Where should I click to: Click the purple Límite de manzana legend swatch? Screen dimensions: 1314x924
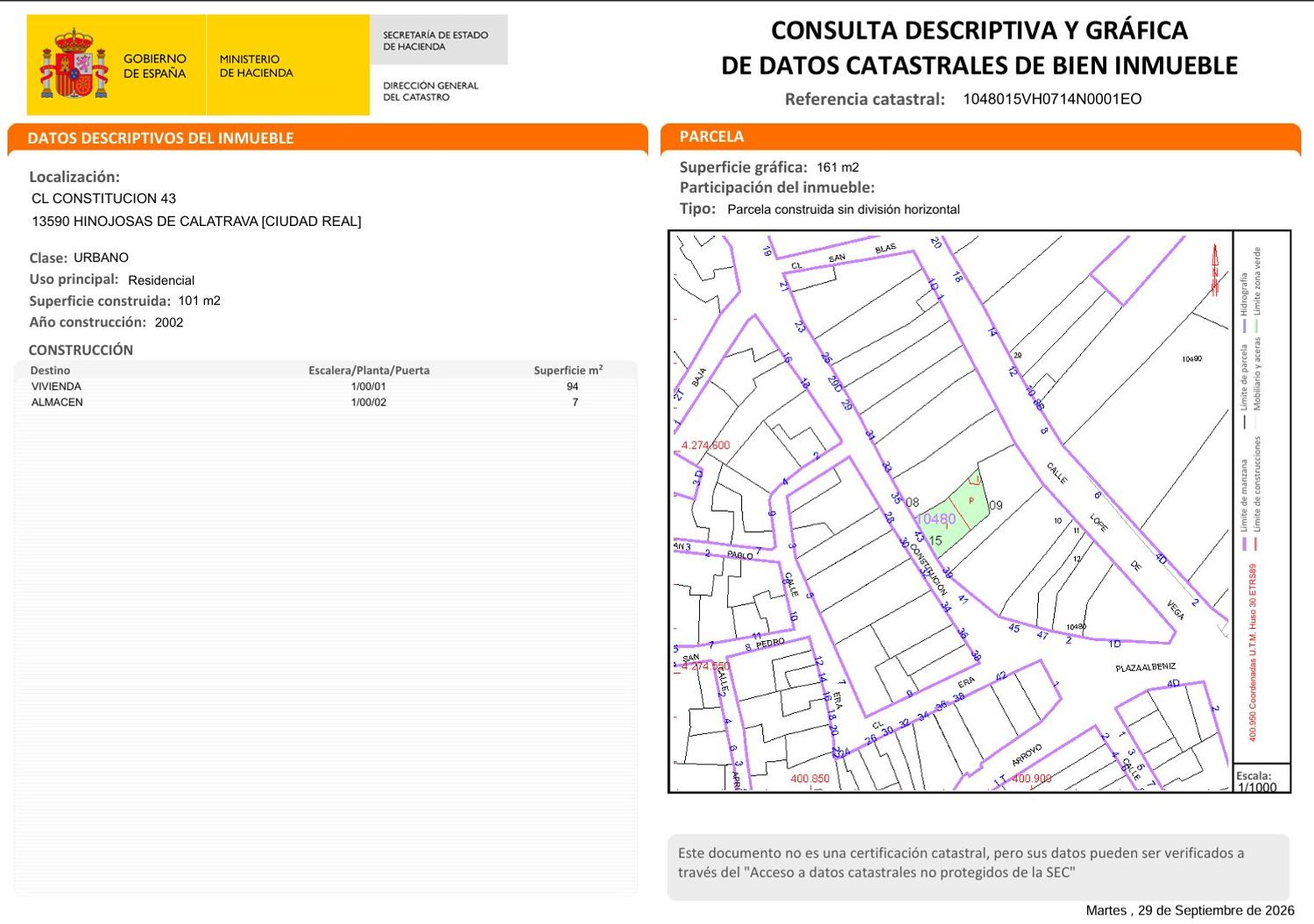click(1244, 544)
